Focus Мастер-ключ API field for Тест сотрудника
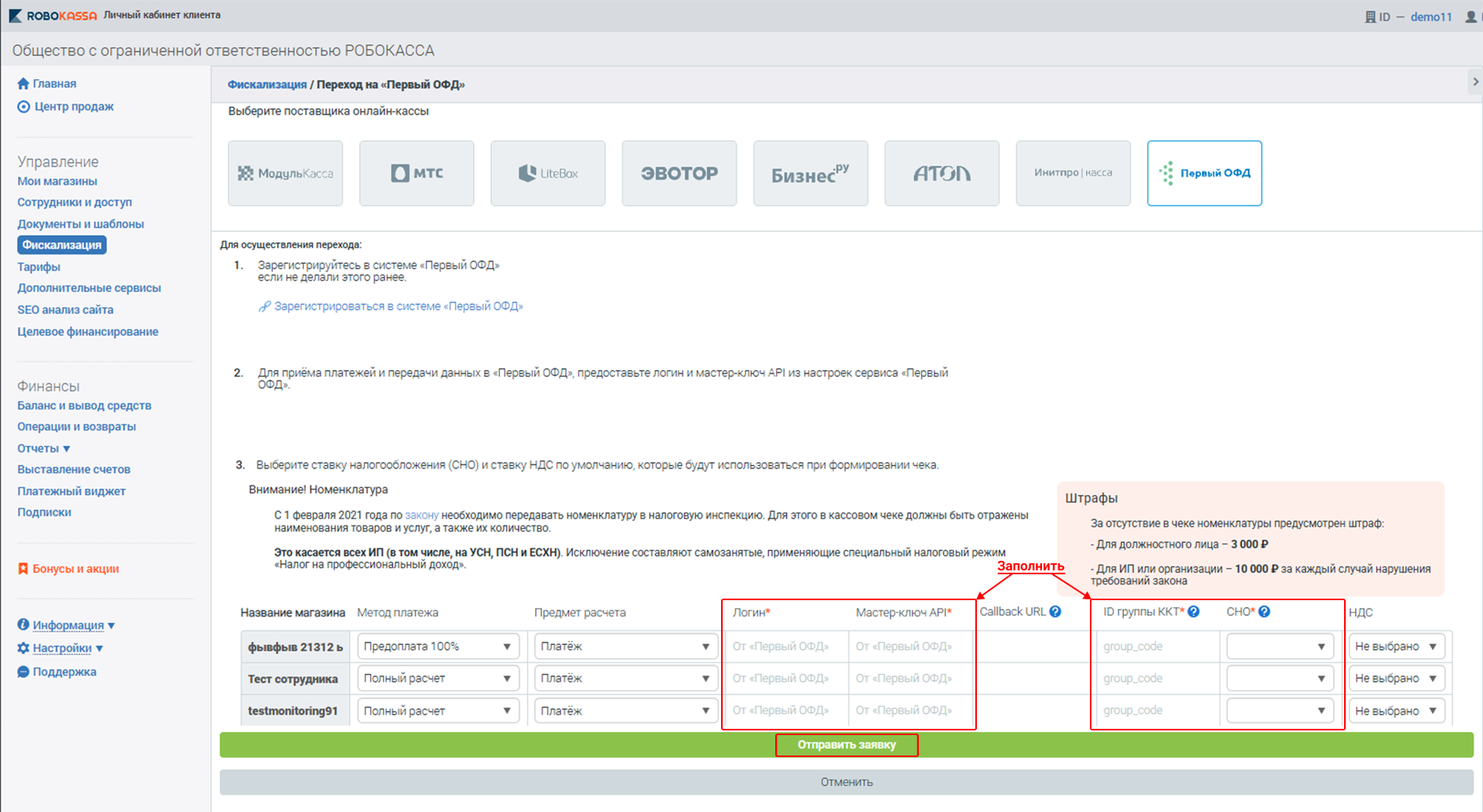This screenshot has height=812, width=1483. pos(912,679)
